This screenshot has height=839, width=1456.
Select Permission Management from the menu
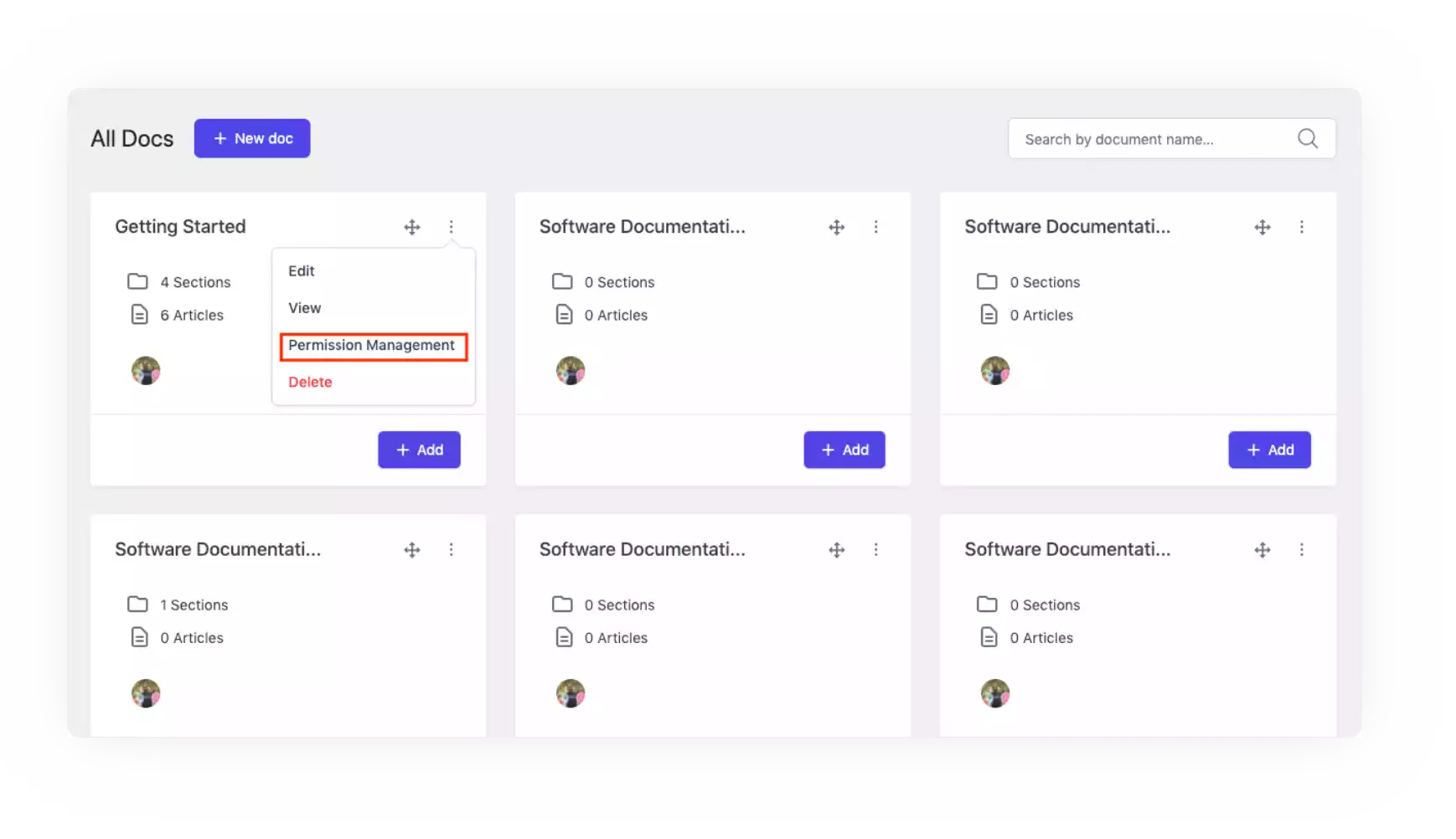(x=372, y=345)
